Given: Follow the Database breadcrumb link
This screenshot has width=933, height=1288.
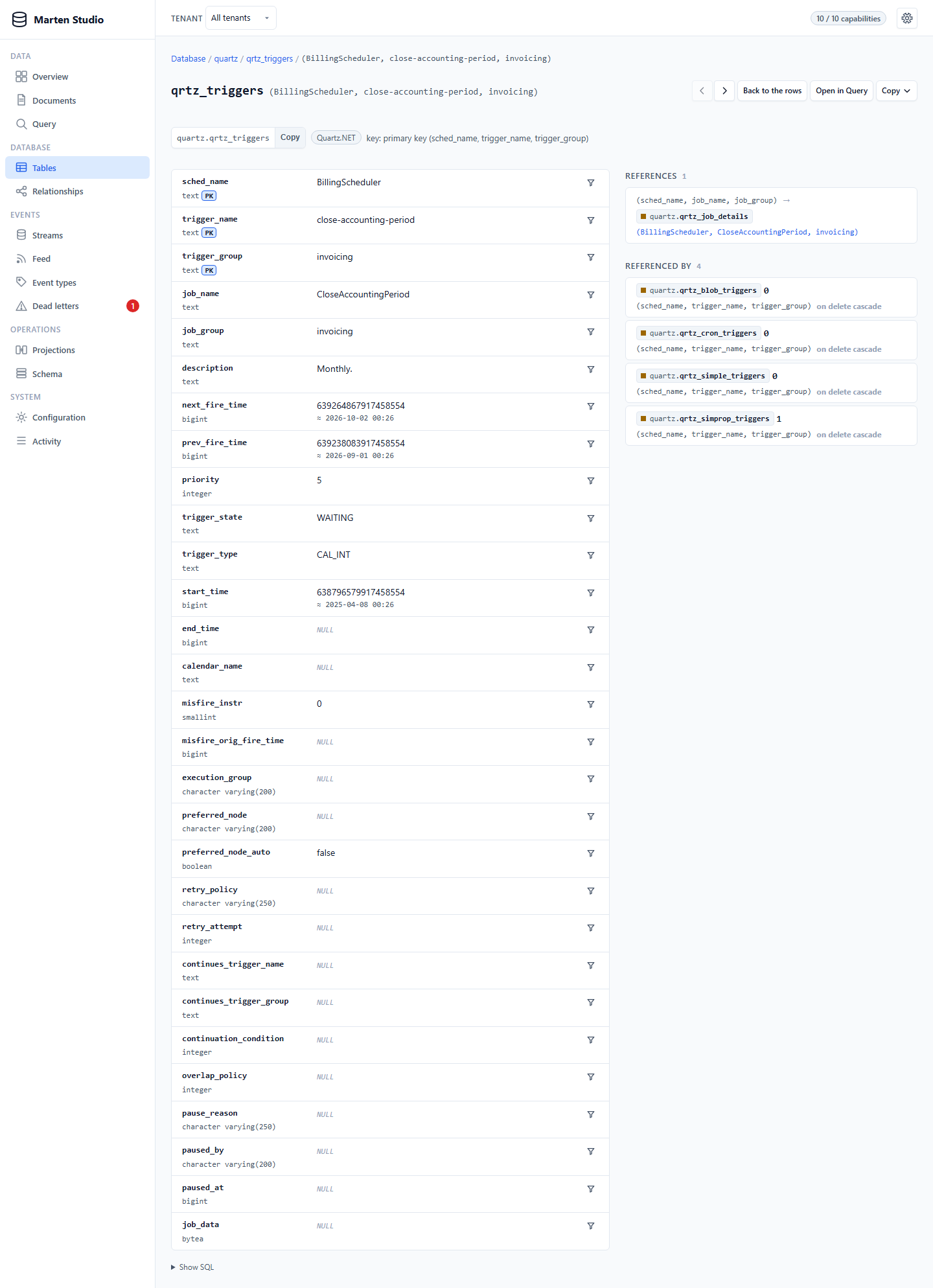Looking at the screenshot, I should click(188, 58).
